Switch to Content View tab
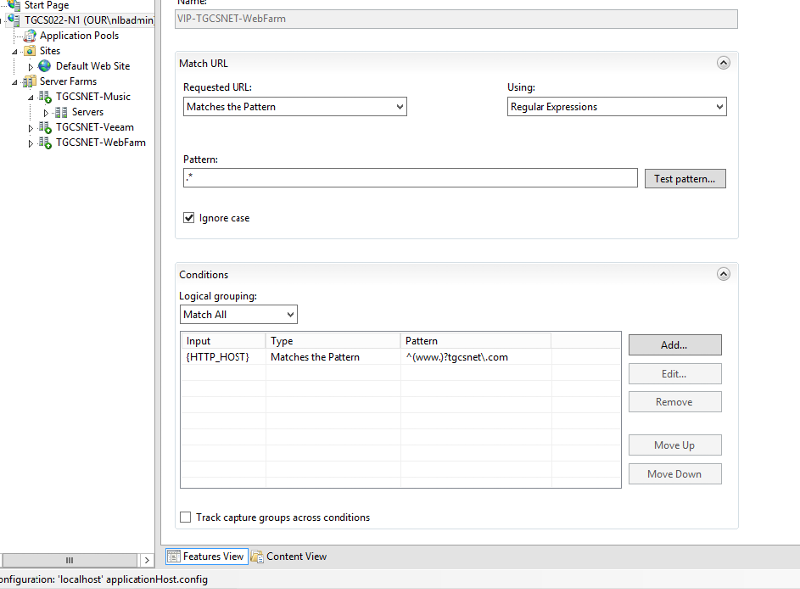The image size is (800, 589). [289, 556]
